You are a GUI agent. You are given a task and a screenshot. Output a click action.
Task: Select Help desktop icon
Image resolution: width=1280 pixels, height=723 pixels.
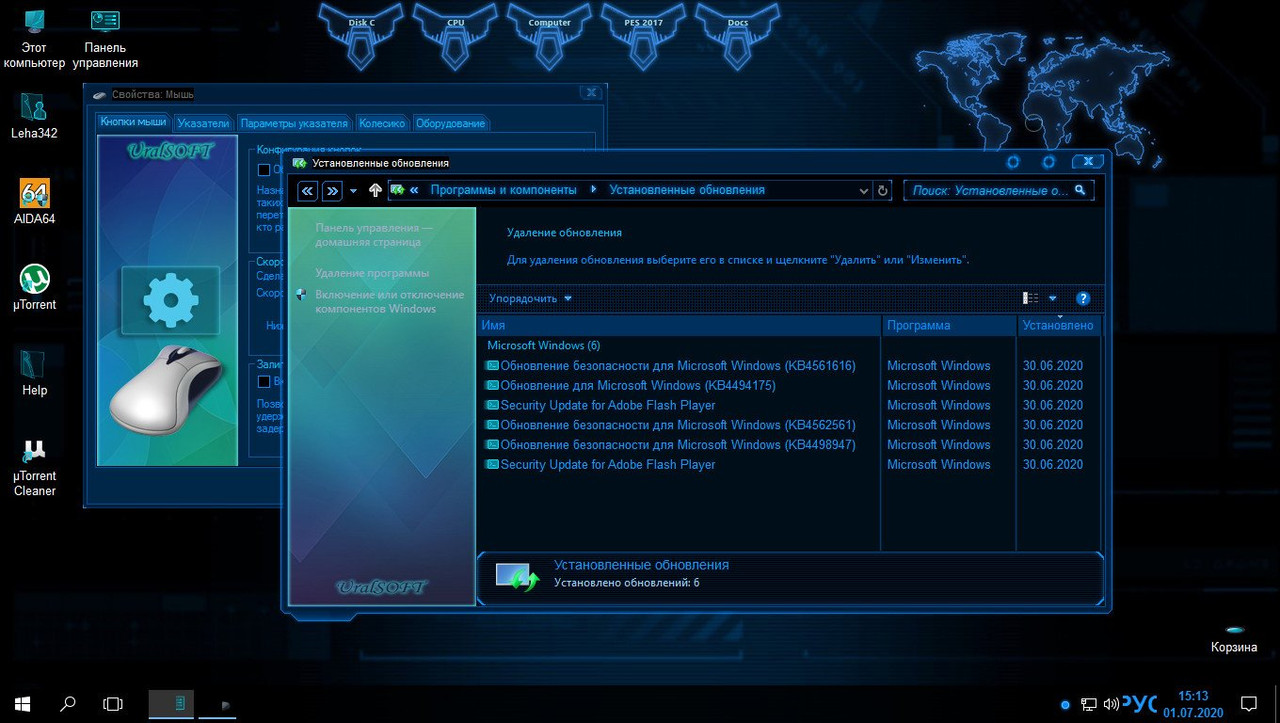(x=34, y=373)
